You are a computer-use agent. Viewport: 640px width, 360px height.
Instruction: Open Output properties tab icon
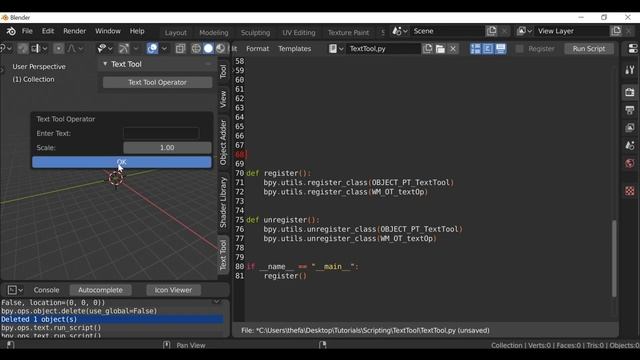tap(630, 110)
